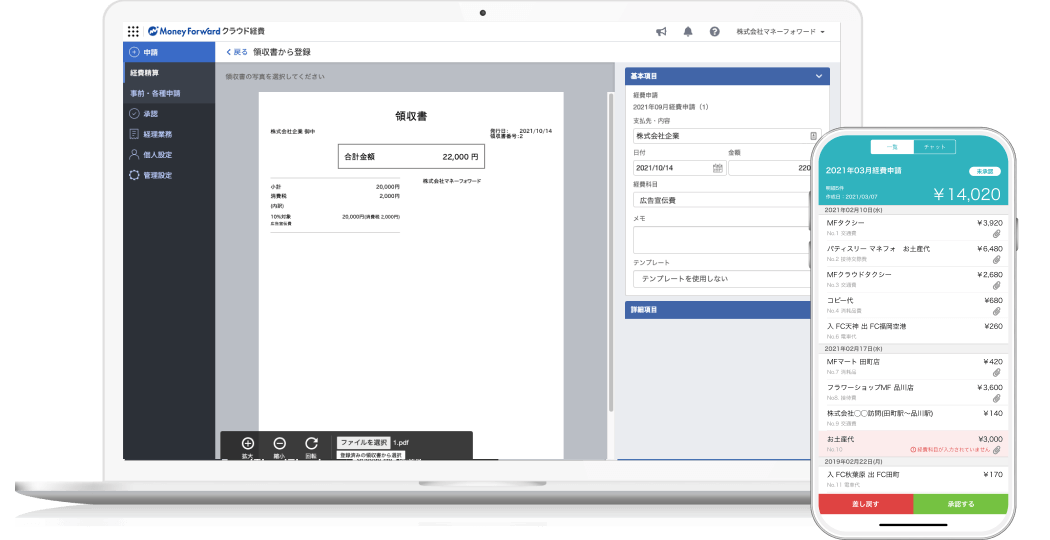1050x540 pixels.
Task: Open the 株式会社○○訪問 expense row
Action: tap(914, 418)
